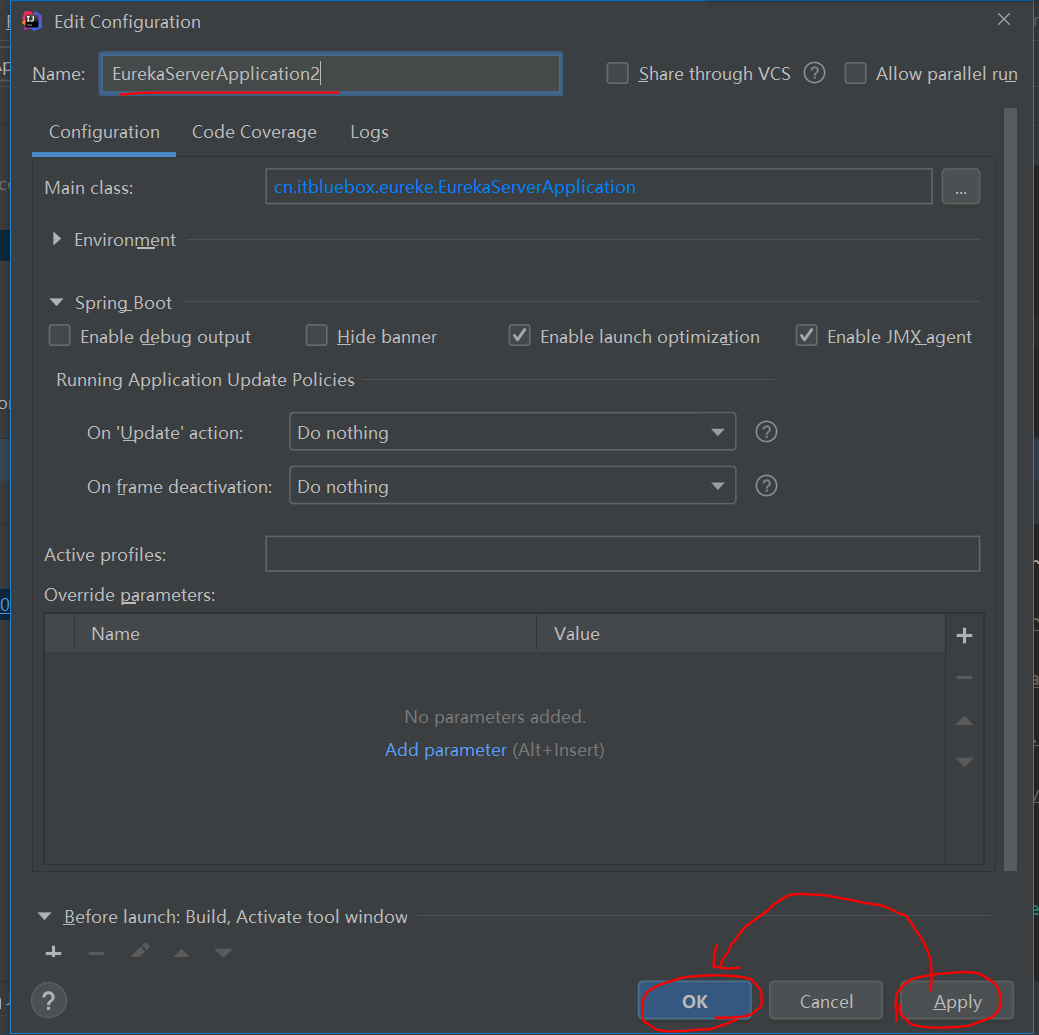This screenshot has width=1039, height=1035.
Task: Click the Running Application Update Policies label
Action: pos(205,380)
